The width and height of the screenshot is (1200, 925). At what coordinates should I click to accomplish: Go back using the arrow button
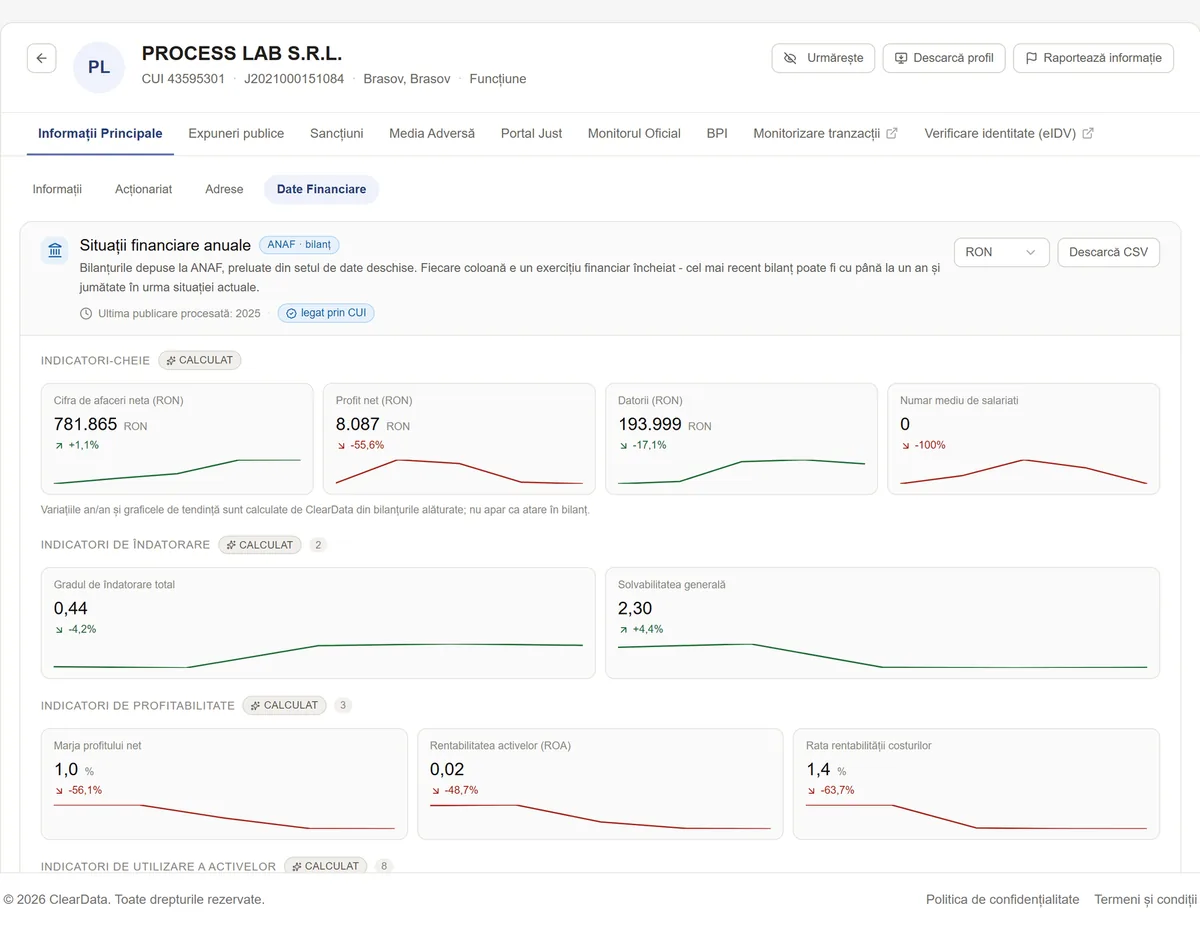tap(41, 58)
